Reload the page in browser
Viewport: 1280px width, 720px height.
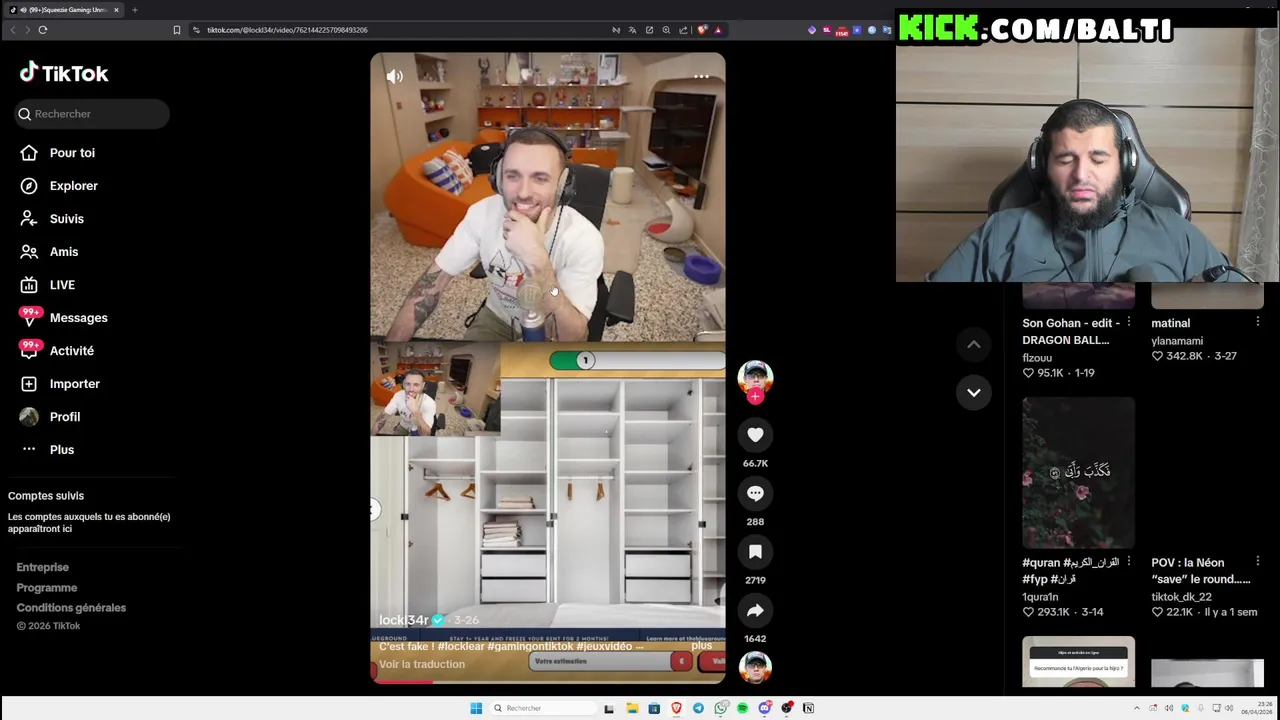(x=43, y=30)
